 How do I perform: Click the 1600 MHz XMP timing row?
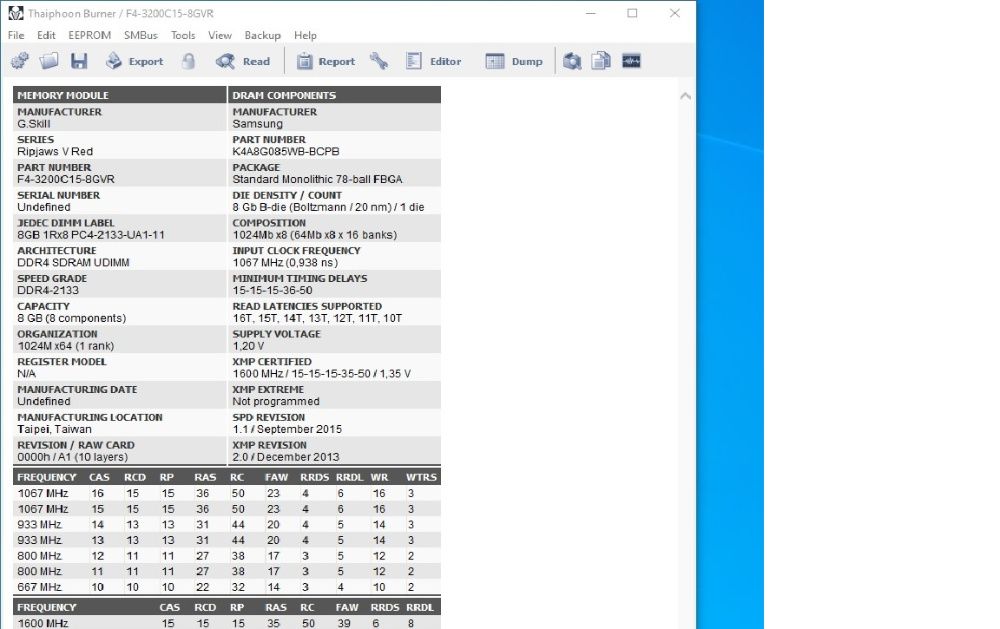pyautogui.click(x=227, y=623)
